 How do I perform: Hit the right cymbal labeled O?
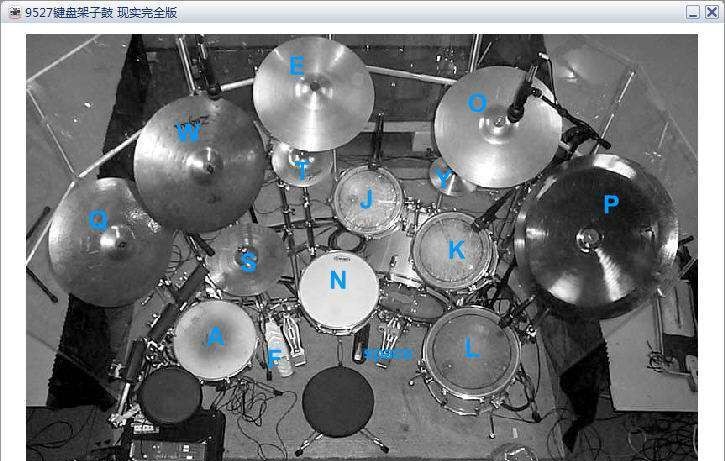[498, 126]
